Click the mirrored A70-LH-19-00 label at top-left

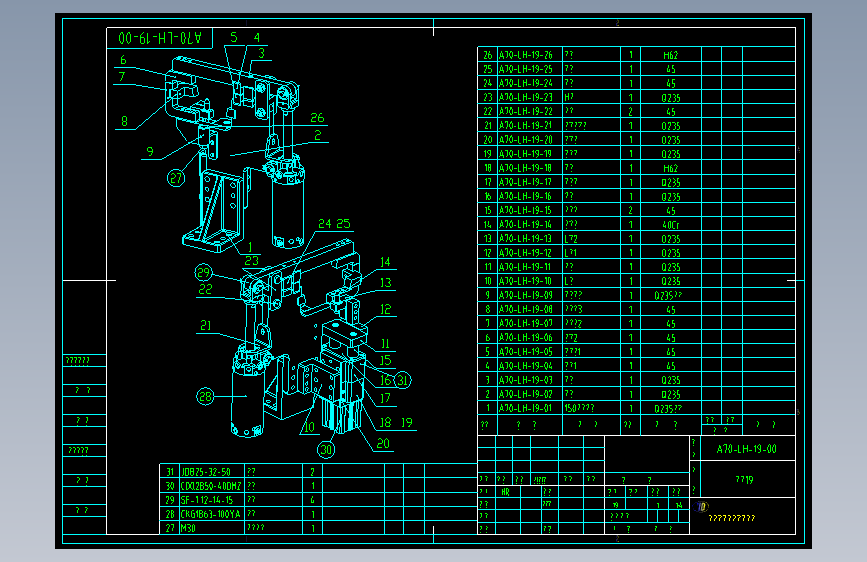[x=160, y=38]
